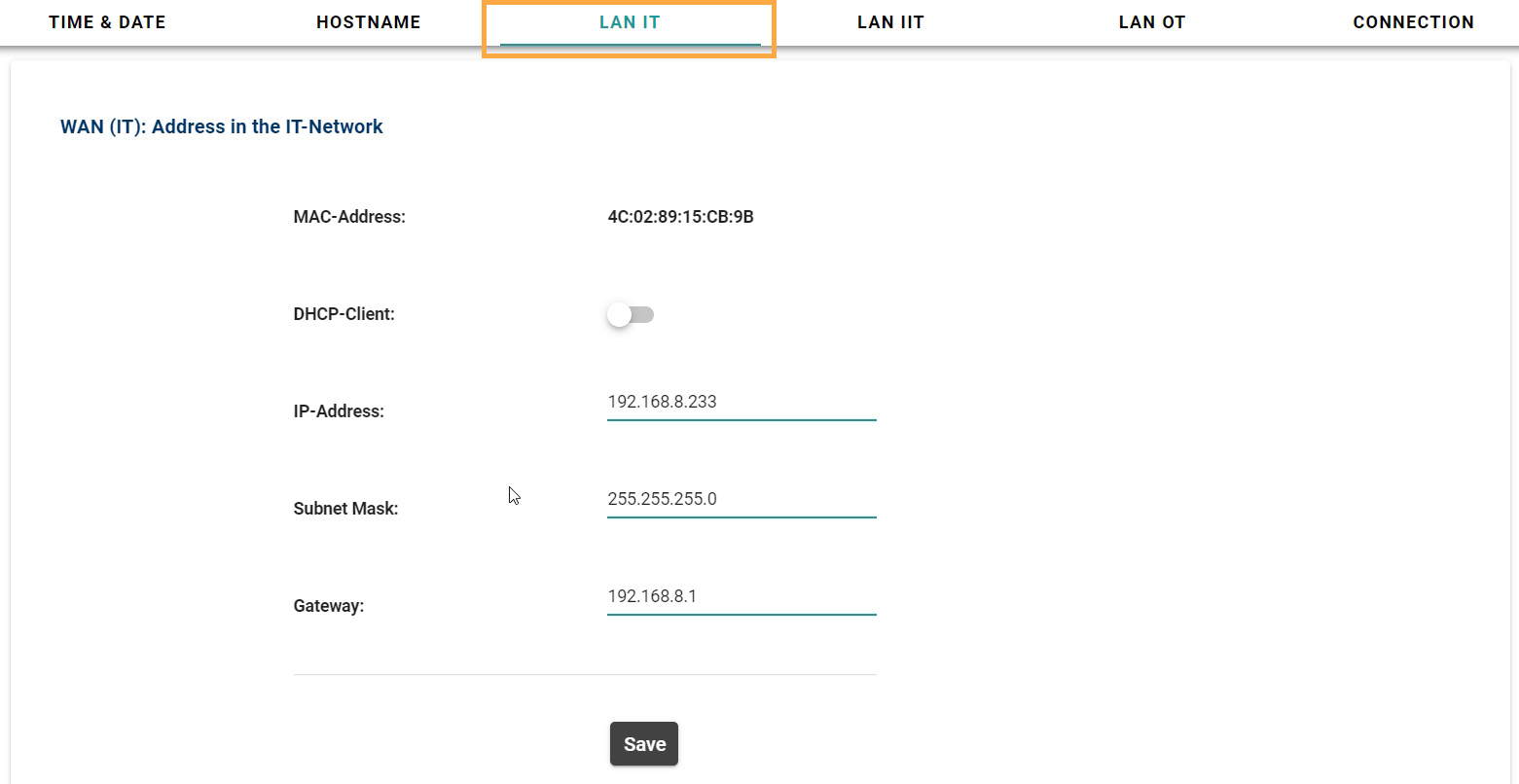Click the teal underline beneath LAN IT
Viewport: 1519px width, 784px height.
[630, 45]
